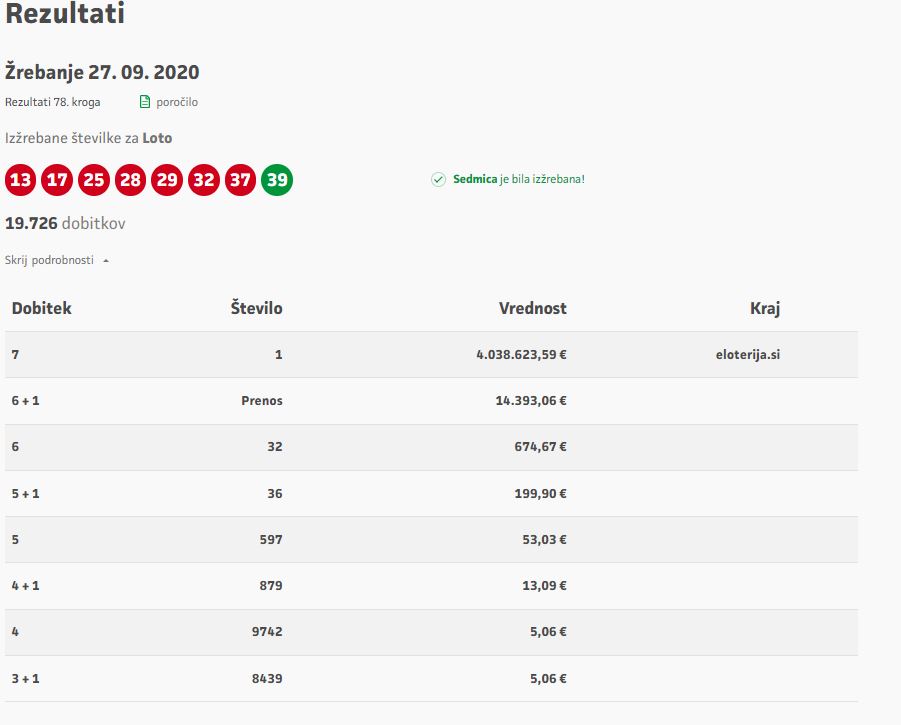Click the Prenos cell in the 6 + 1 row
Screen dimensions: 901x725
(262, 400)
